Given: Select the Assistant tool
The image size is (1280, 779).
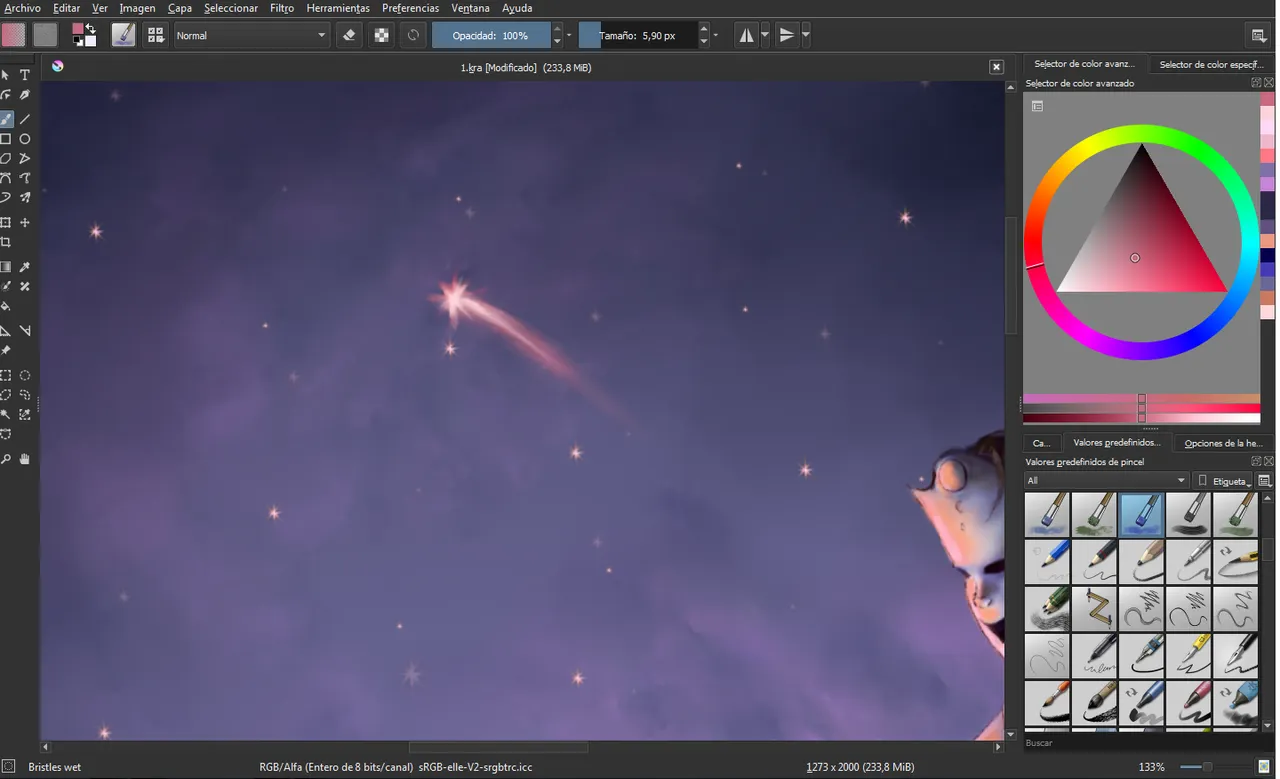Looking at the screenshot, I should [x=6, y=330].
